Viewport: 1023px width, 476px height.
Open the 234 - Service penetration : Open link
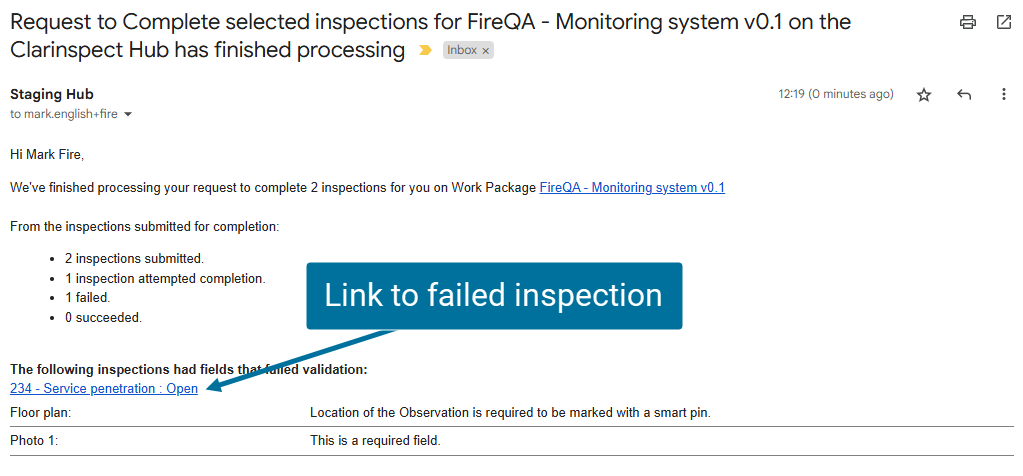[104, 389]
